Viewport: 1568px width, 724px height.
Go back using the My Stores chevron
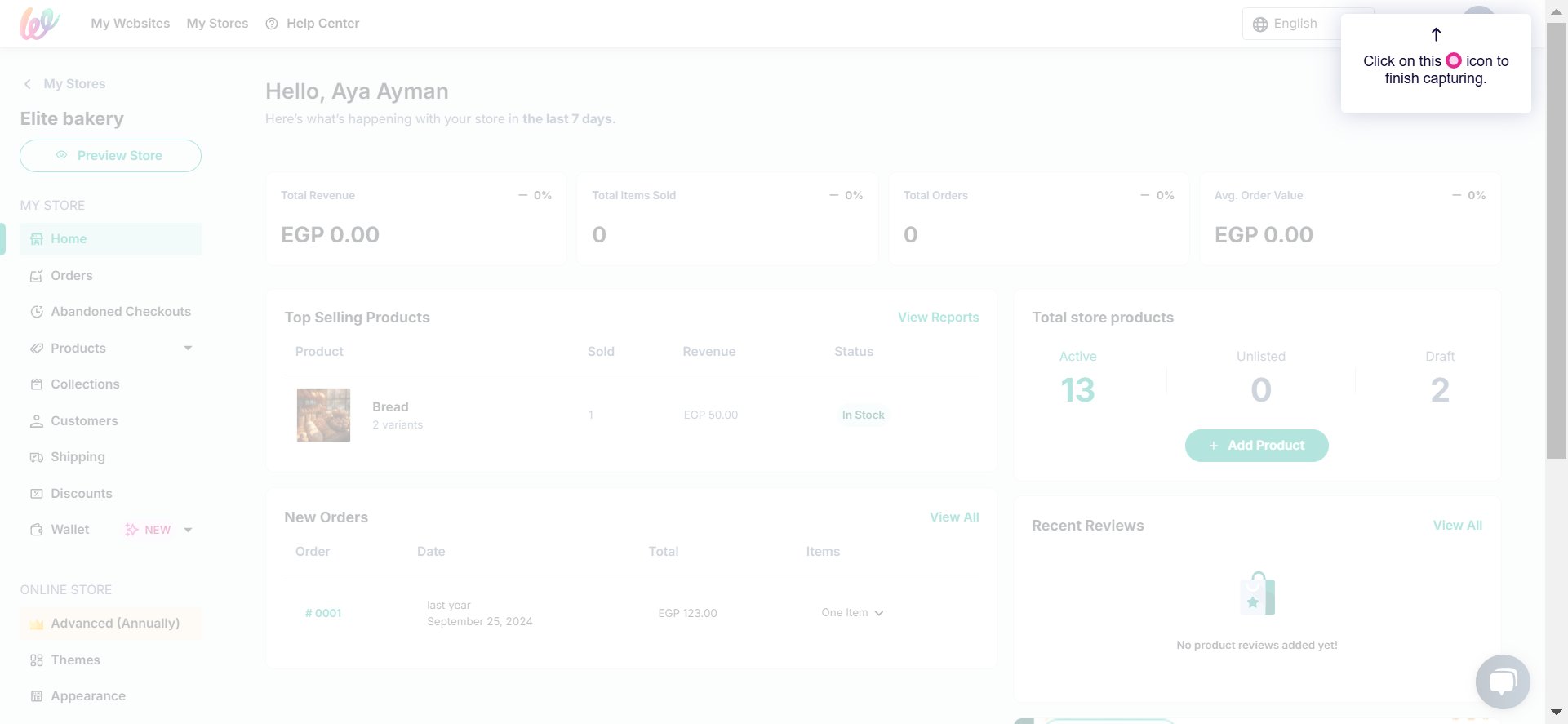point(28,84)
